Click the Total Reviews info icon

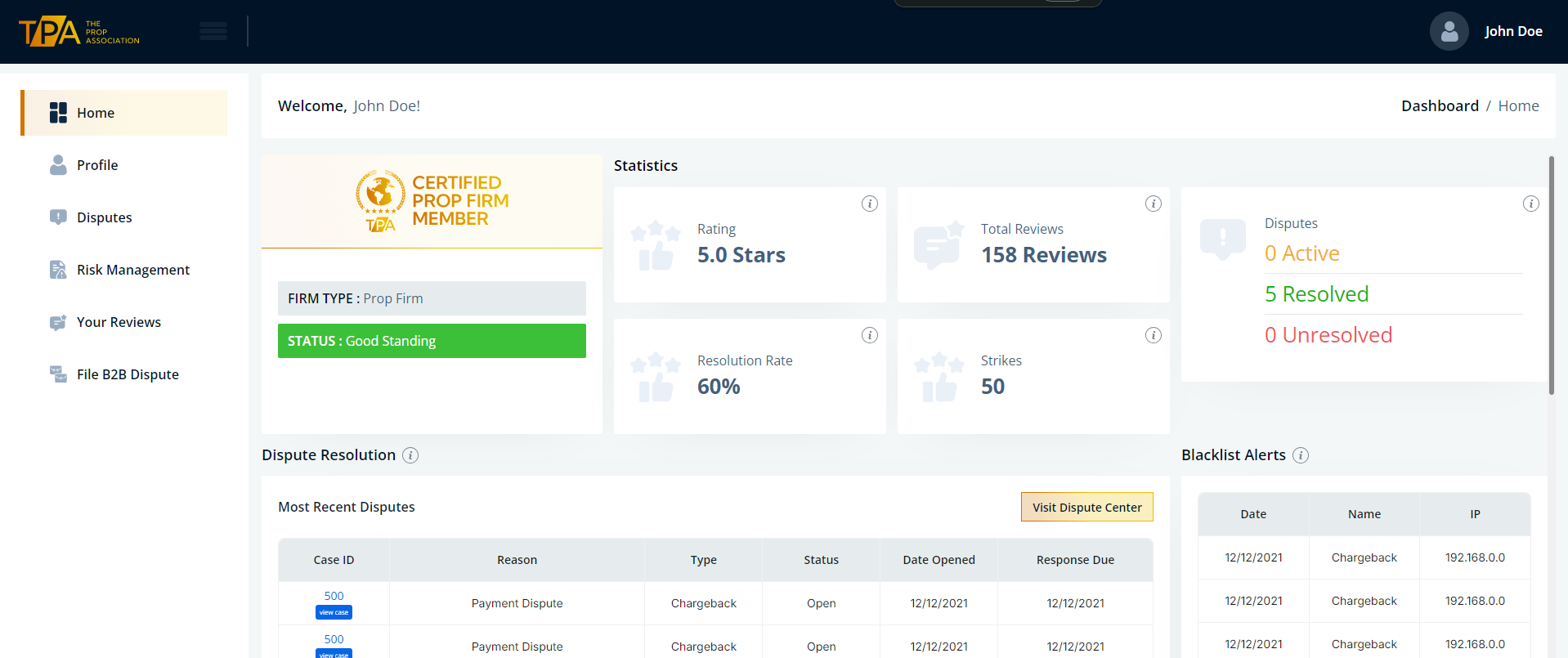click(1153, 204)
